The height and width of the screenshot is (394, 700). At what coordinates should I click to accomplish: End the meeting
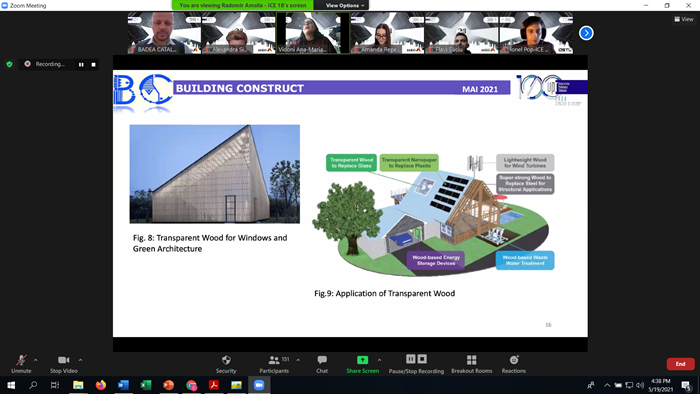point(680,364)
